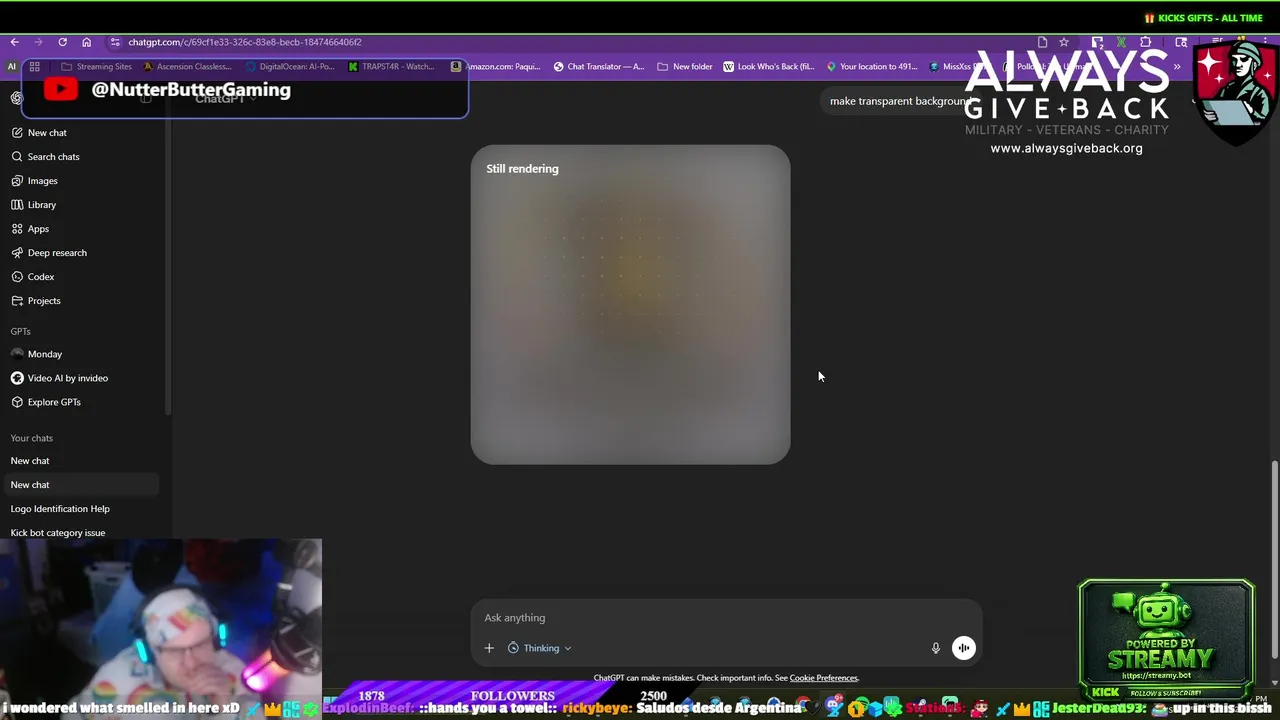Screen dimensions: 1280x720
Task: Click the Streamy bot overlay logo
Action: (1166, 638)
